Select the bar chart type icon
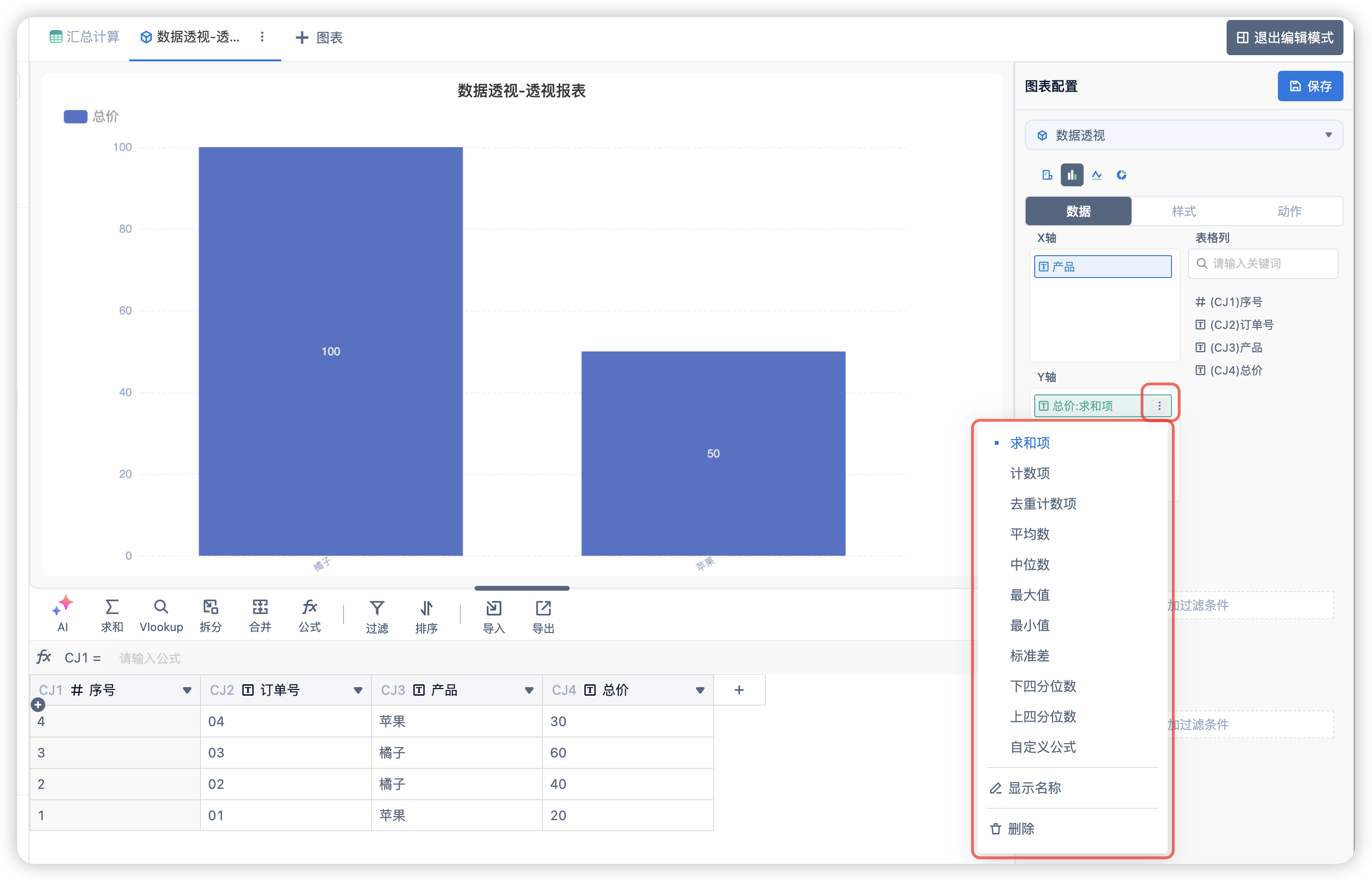 coord(1072,175)
